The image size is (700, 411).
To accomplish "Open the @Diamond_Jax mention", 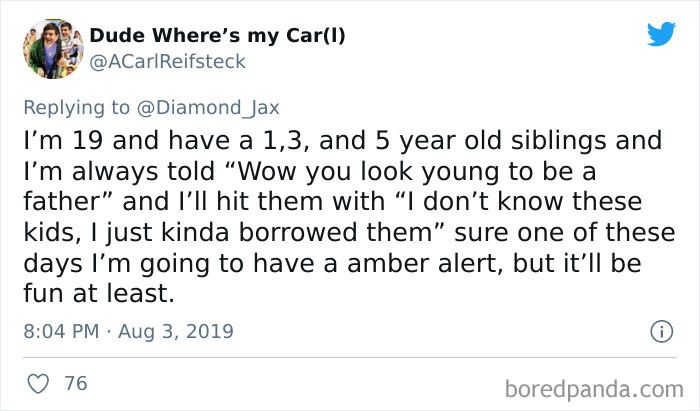I will pos(208,108).
